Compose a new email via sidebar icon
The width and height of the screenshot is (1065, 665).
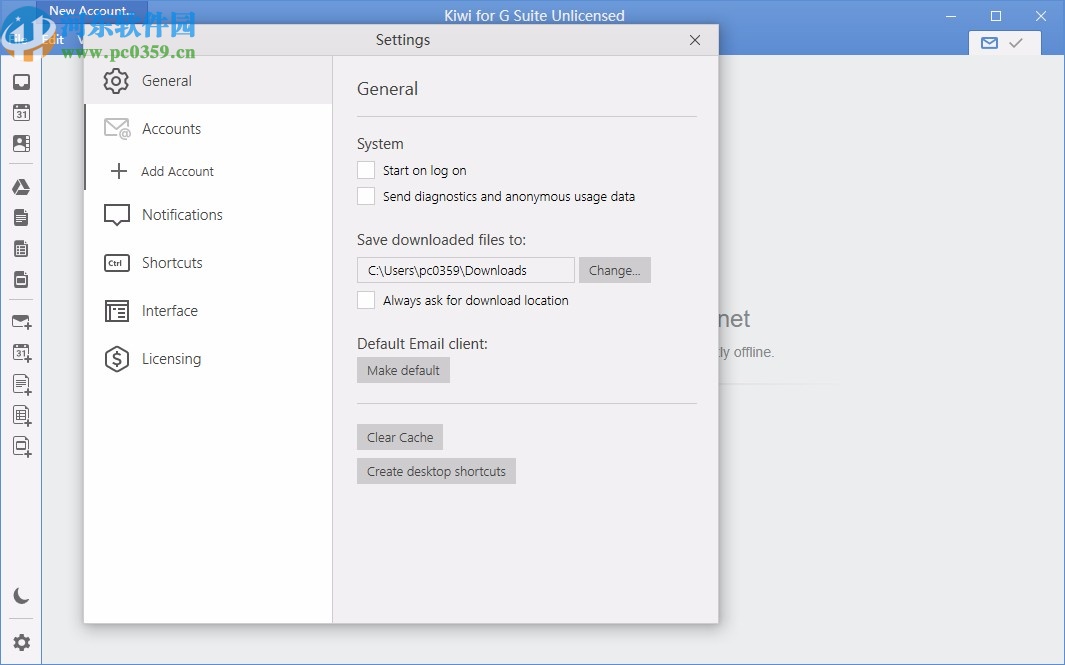(21, 322)
